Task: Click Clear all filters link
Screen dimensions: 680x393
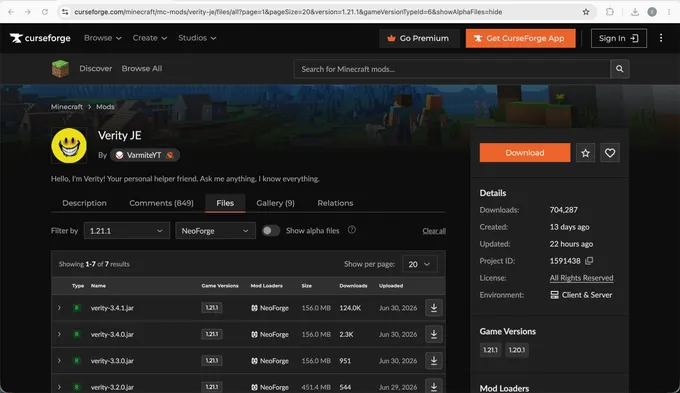Action: (434, 231)
